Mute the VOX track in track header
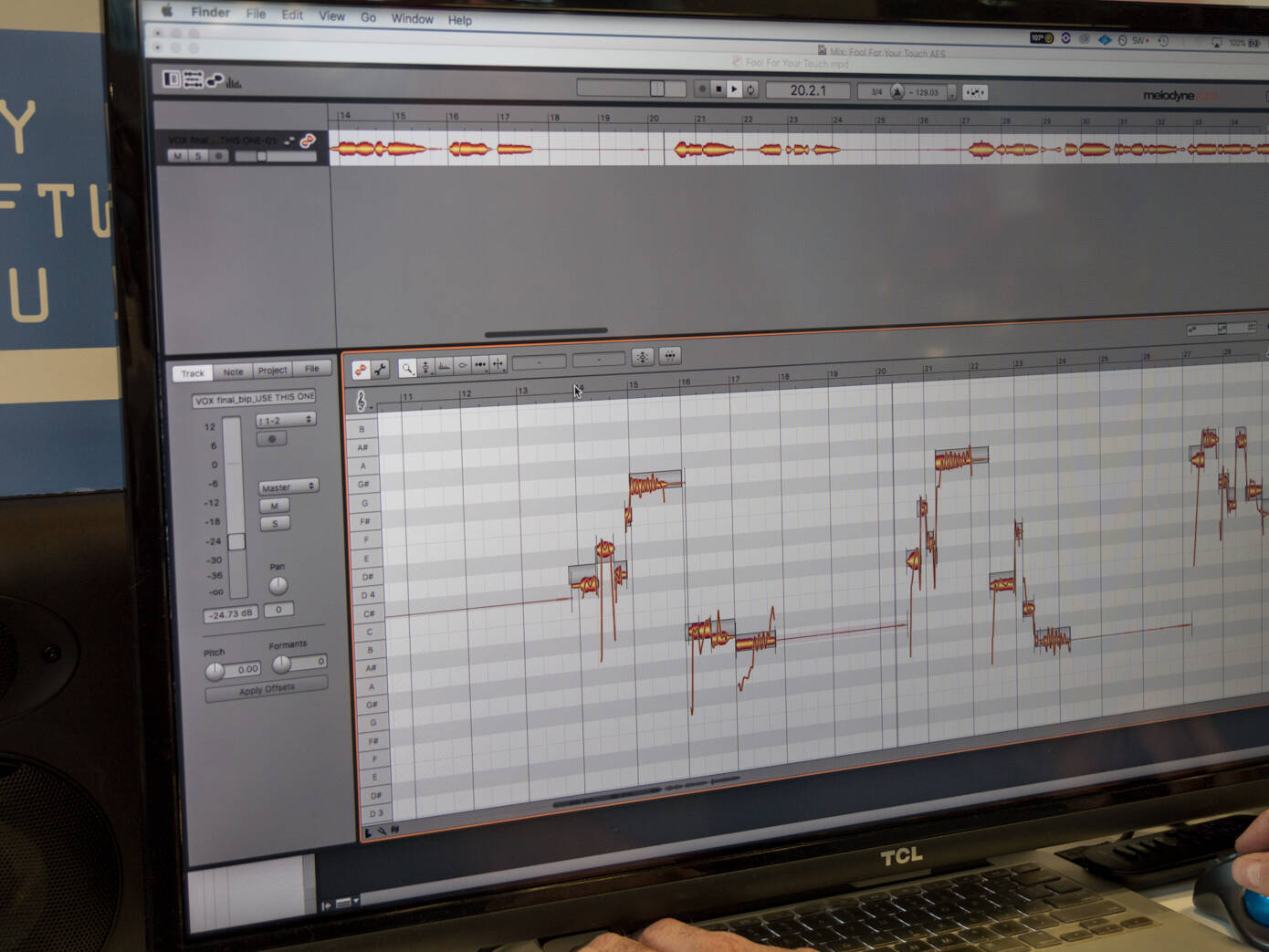Screen dimensions: 1269x952 [177, 156]
